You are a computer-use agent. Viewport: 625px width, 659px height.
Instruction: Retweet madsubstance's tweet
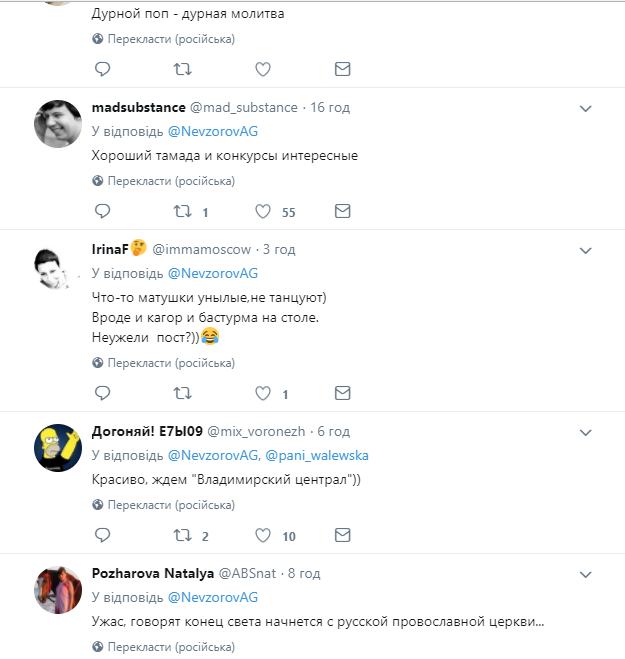coord(183,212)
